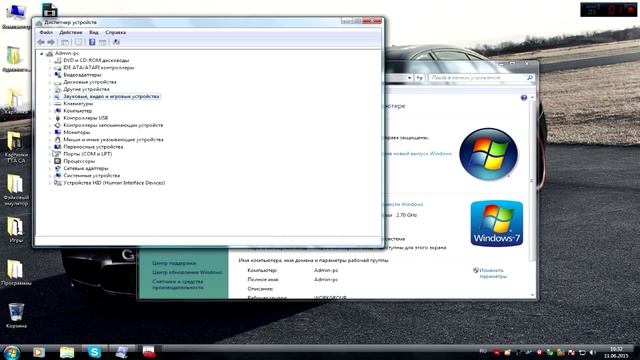Expand the Клавиатуры category
This screenshot has height=360, width=640.
[x=50, y=104]
